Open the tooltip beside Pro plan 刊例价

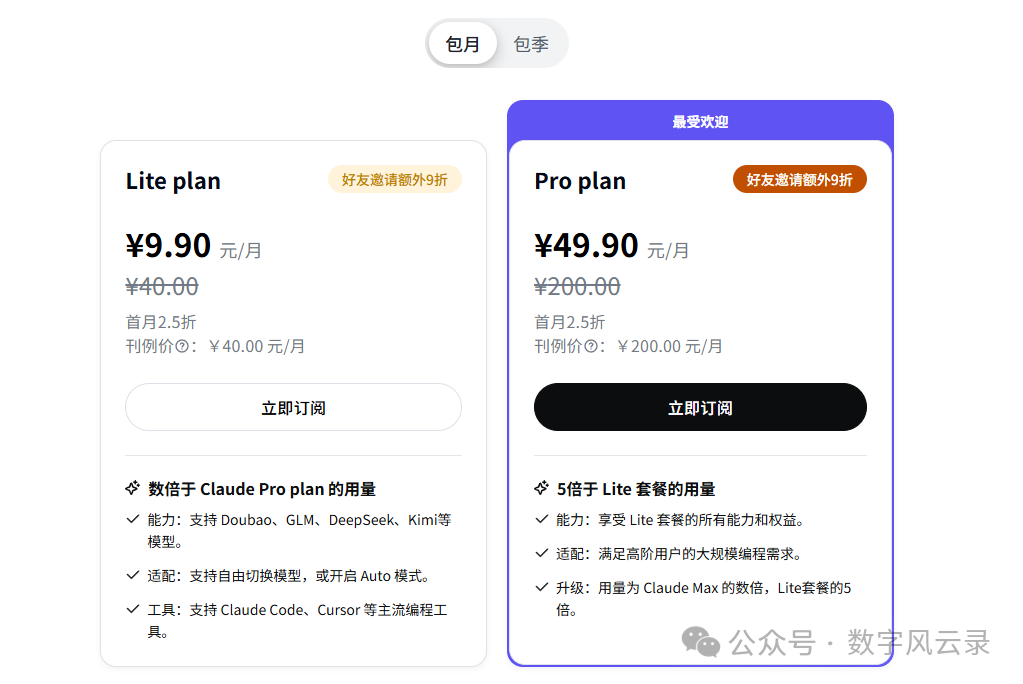pos(591,346)
